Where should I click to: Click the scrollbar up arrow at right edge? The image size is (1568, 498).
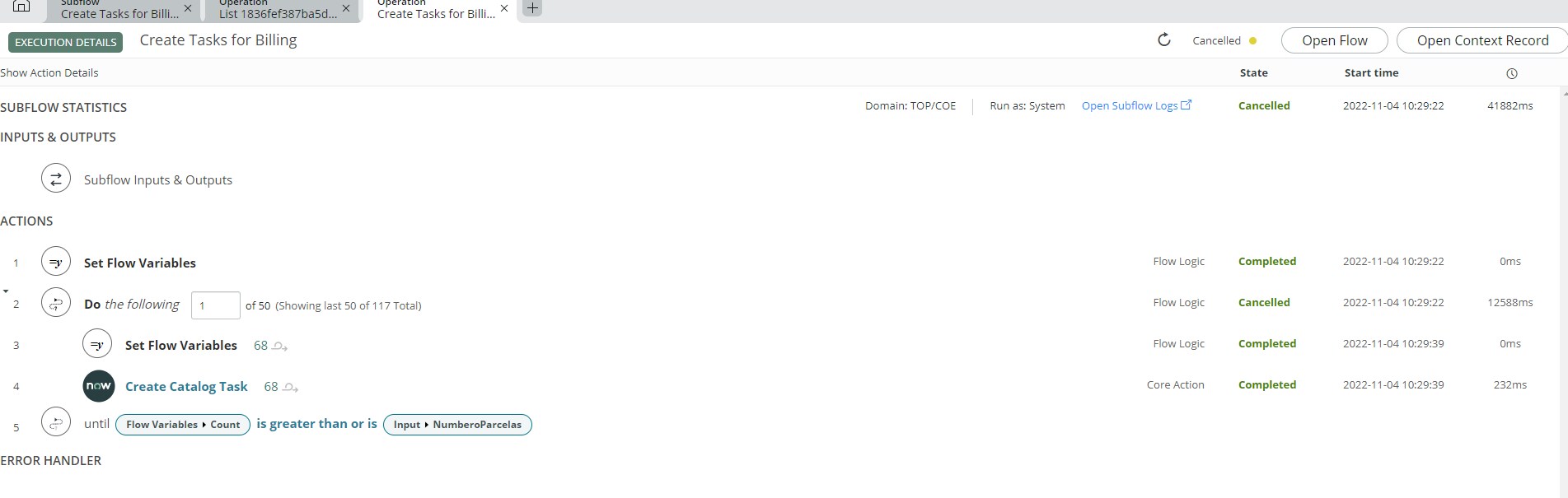pos(1565,93)
